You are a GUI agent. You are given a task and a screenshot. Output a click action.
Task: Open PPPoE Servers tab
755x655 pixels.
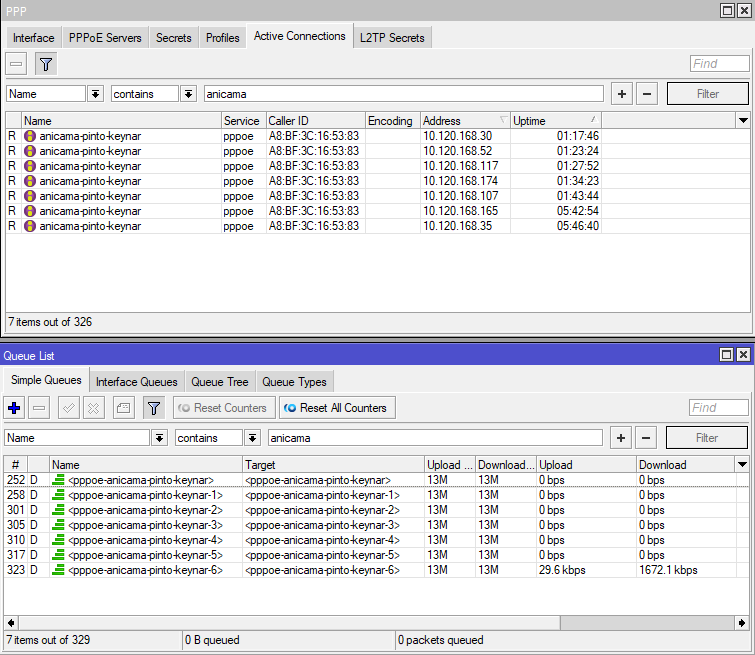[x=105, y=38]
